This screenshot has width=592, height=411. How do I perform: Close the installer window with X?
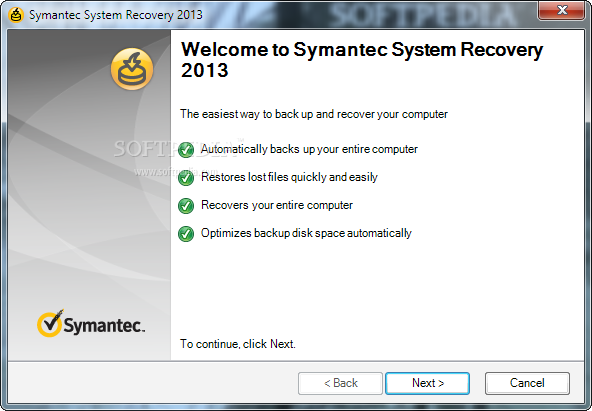(x=562, y=10)
